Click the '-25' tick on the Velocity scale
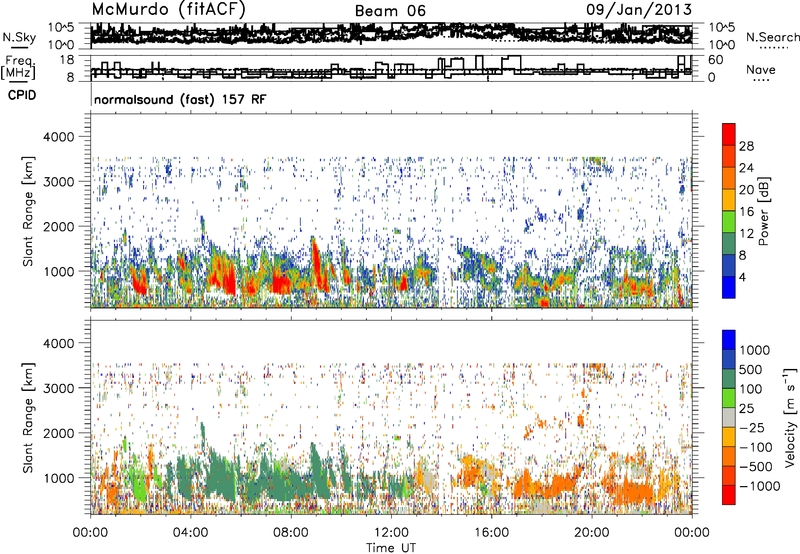The height and width of the screenshot is (554, 800). [x=752, y=427]
